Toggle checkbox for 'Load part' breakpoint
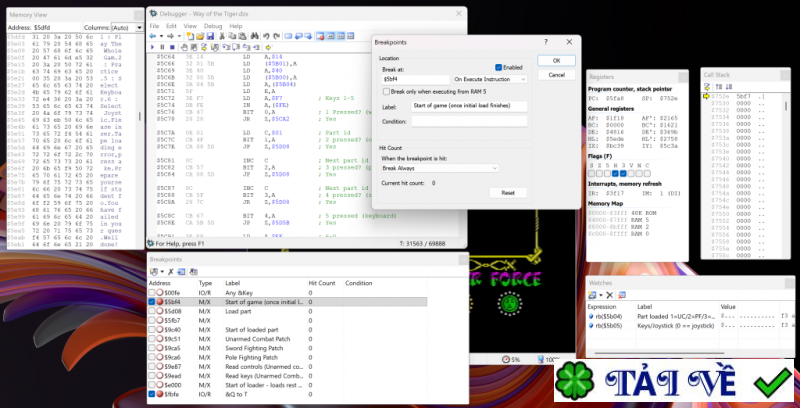The height and width of the screenshot is (408, 800). click(152, 311)
